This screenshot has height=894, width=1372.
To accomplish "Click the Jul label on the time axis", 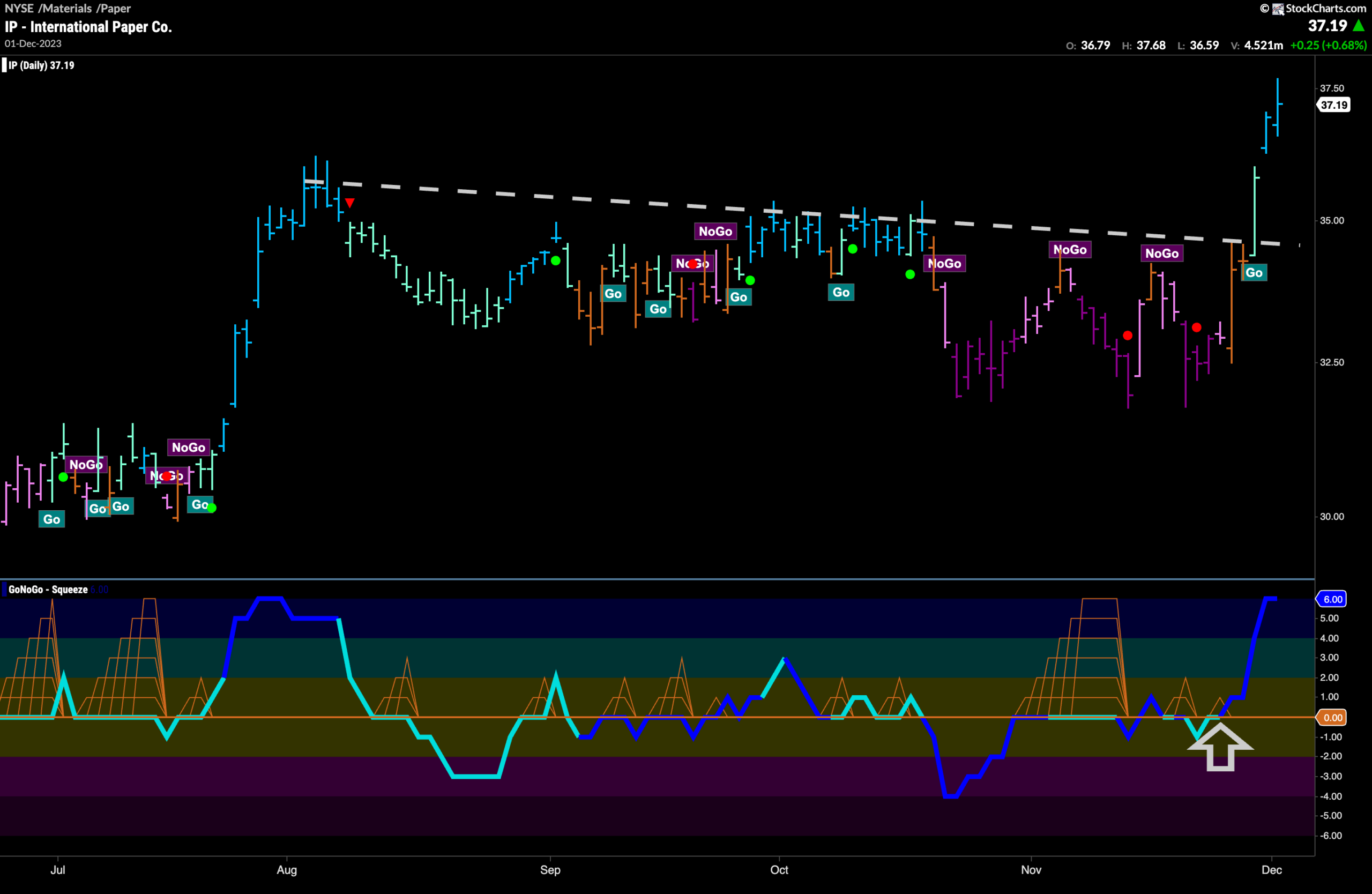I will pos(58,869).
